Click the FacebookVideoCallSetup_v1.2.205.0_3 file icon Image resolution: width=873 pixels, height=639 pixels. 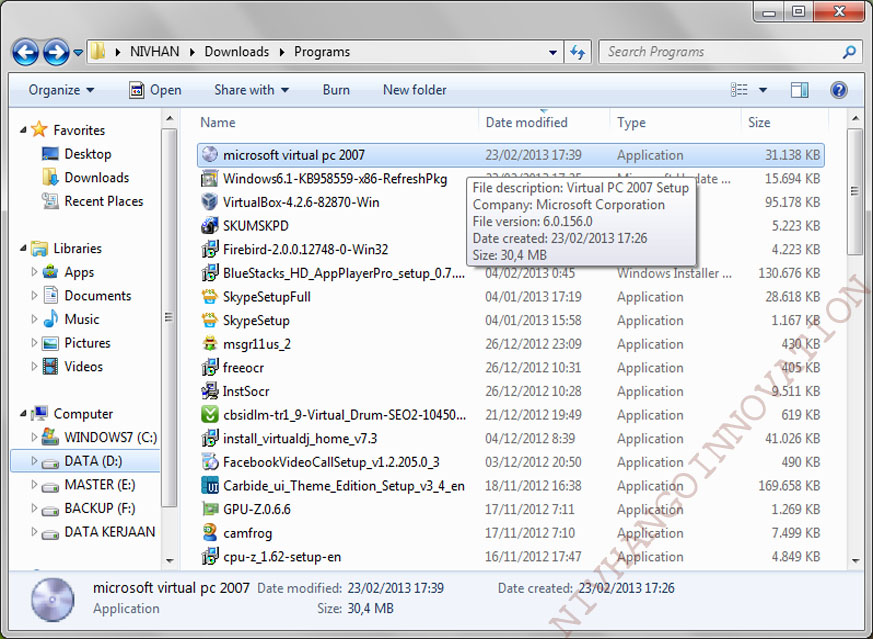209,462
